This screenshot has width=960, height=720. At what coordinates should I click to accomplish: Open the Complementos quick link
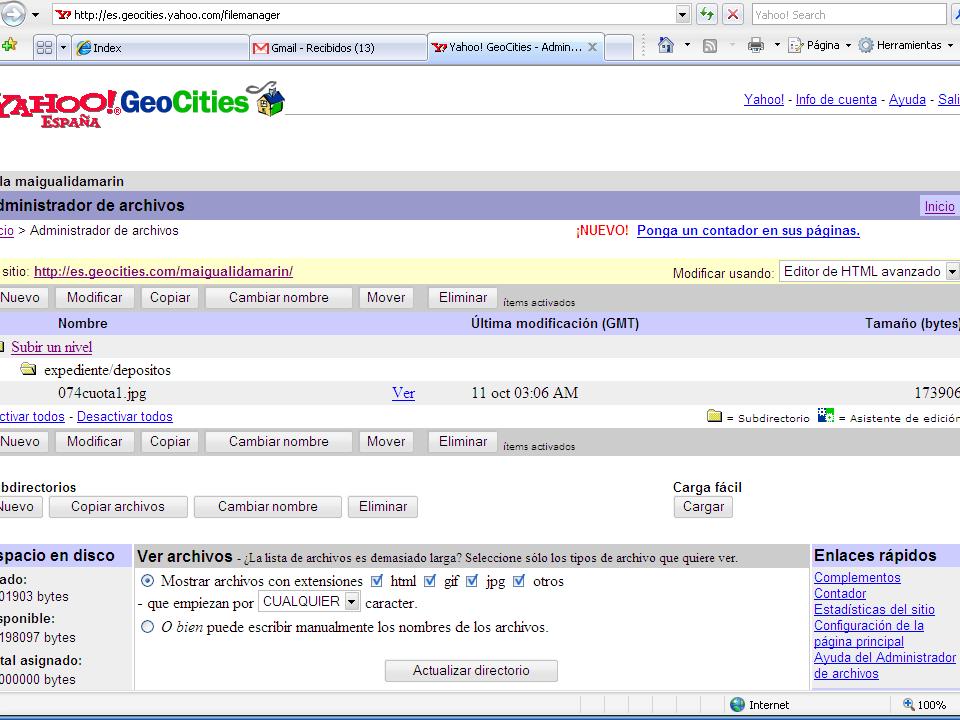(x=857, y=577)
